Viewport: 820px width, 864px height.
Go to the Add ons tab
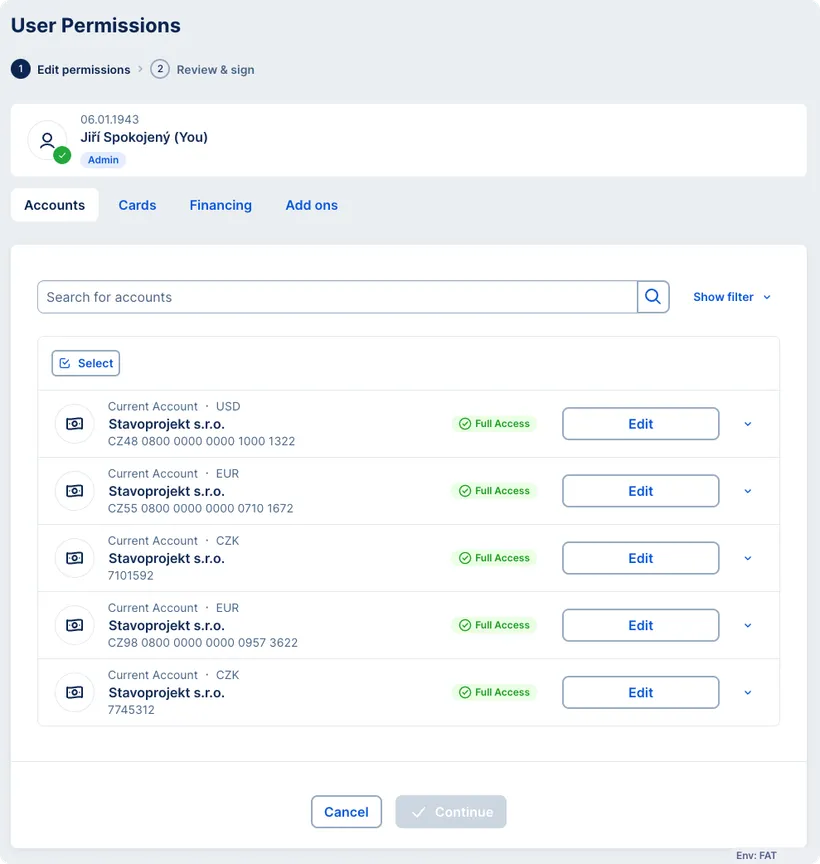click(312, 205)
